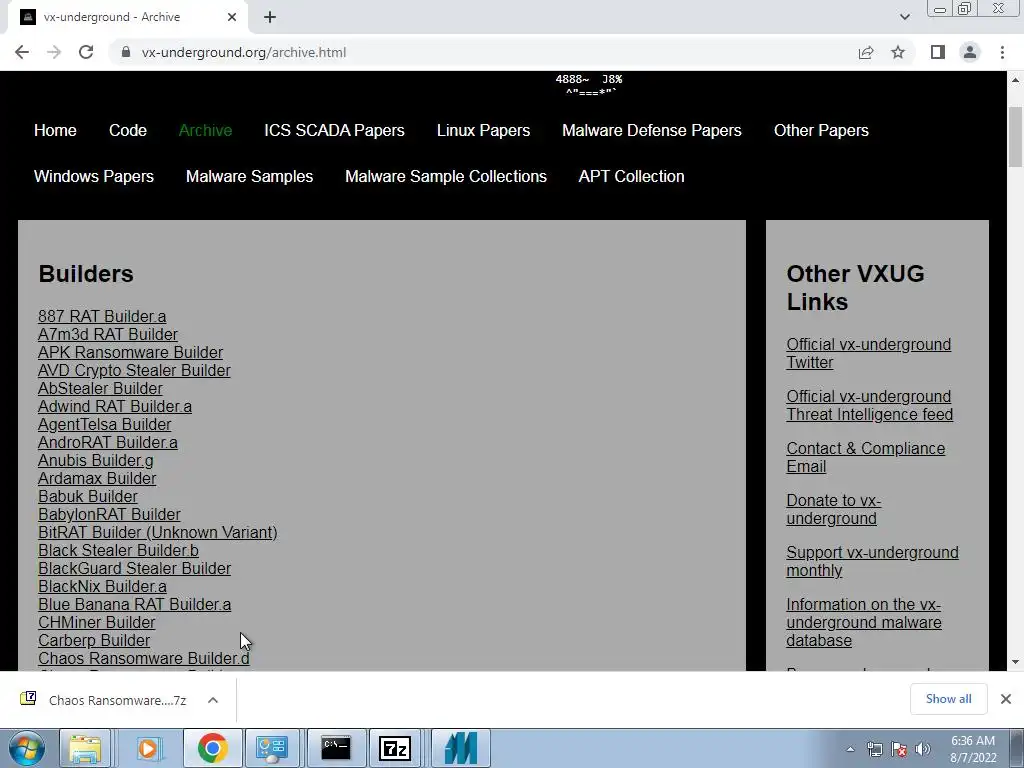The width and height of the screenshot is (1024, 768).
Task: Open Official vx-underground Twitter link
Action: coord(869,353)
